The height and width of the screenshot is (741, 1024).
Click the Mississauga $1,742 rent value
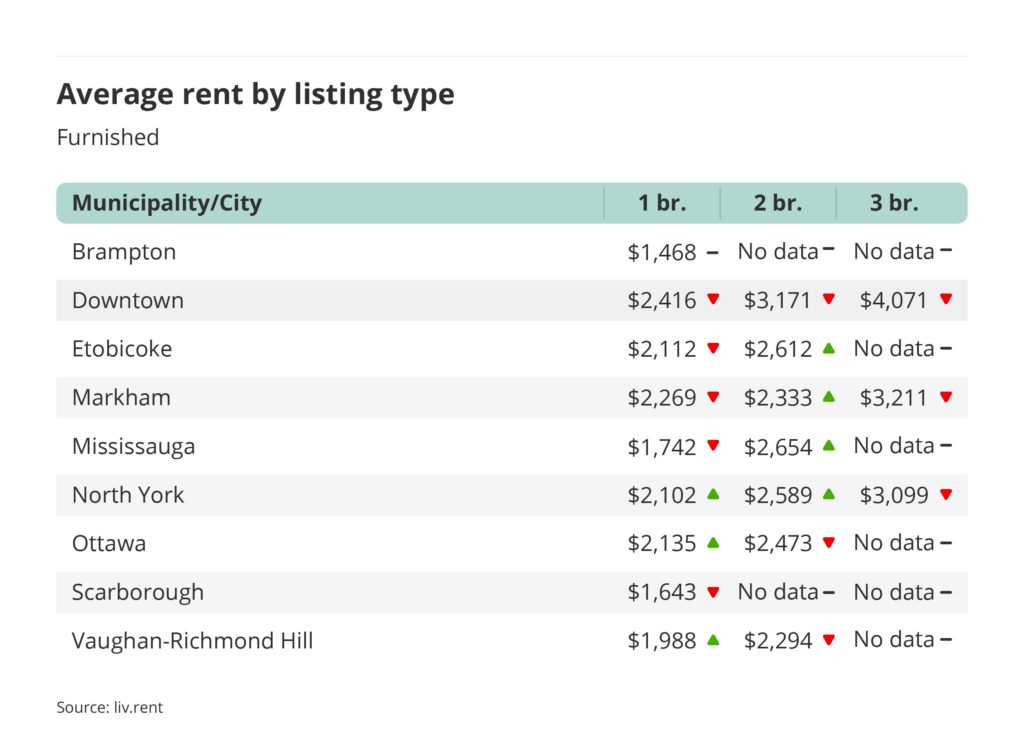(x=661, y=446)
